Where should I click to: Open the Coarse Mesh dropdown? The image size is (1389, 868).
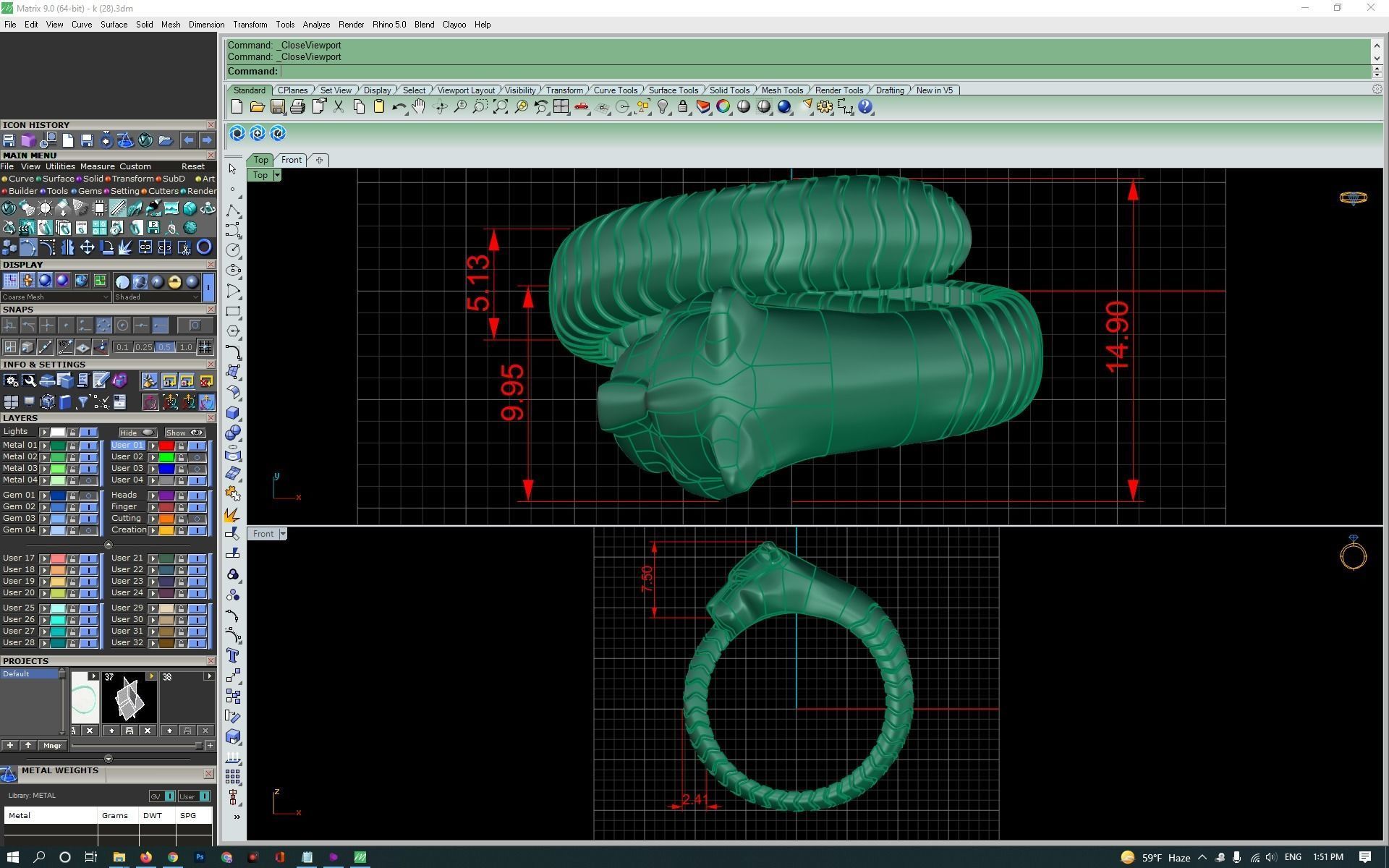(x=56, y=297)
